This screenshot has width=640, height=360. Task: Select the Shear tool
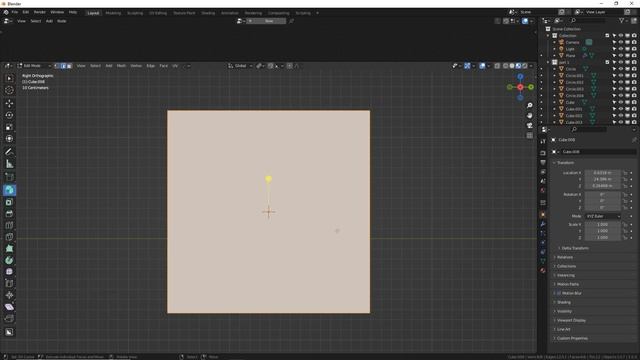point(9,307)
